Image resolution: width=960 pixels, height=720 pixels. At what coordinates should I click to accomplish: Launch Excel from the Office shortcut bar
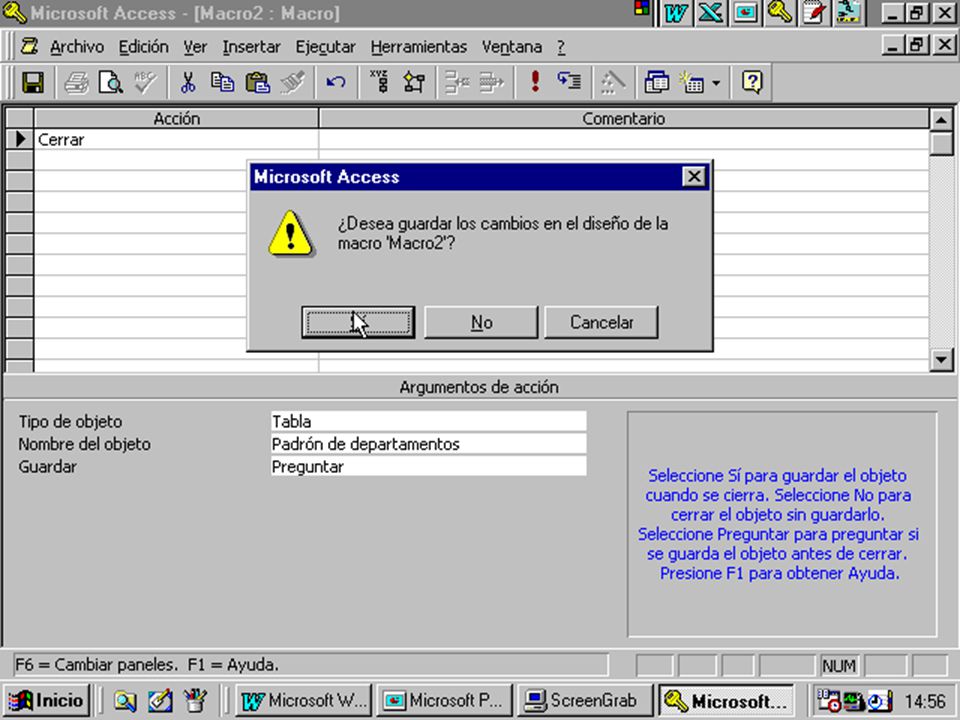710,13
